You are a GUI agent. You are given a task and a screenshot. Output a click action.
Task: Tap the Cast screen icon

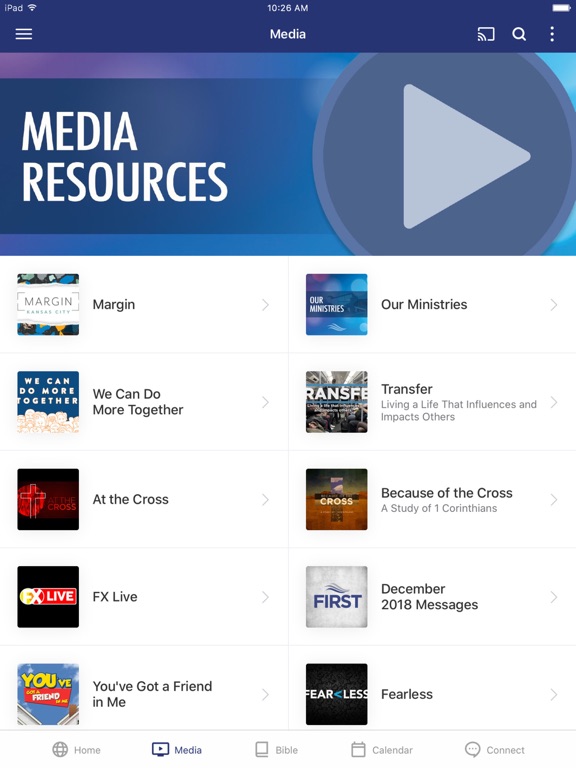485,34
